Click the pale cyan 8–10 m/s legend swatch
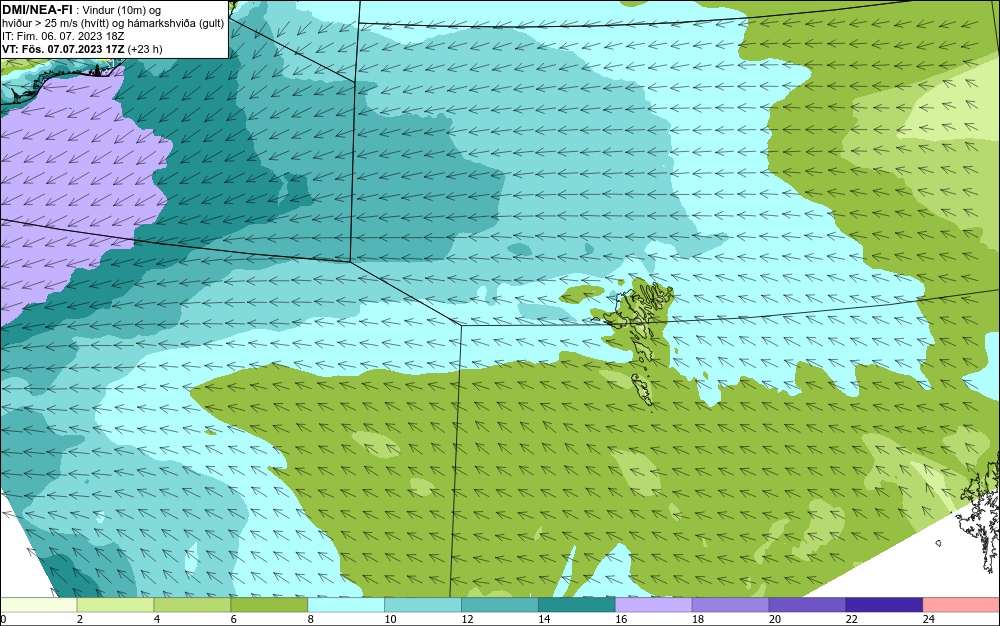1000x626 pixels. [x=346, y=605]
